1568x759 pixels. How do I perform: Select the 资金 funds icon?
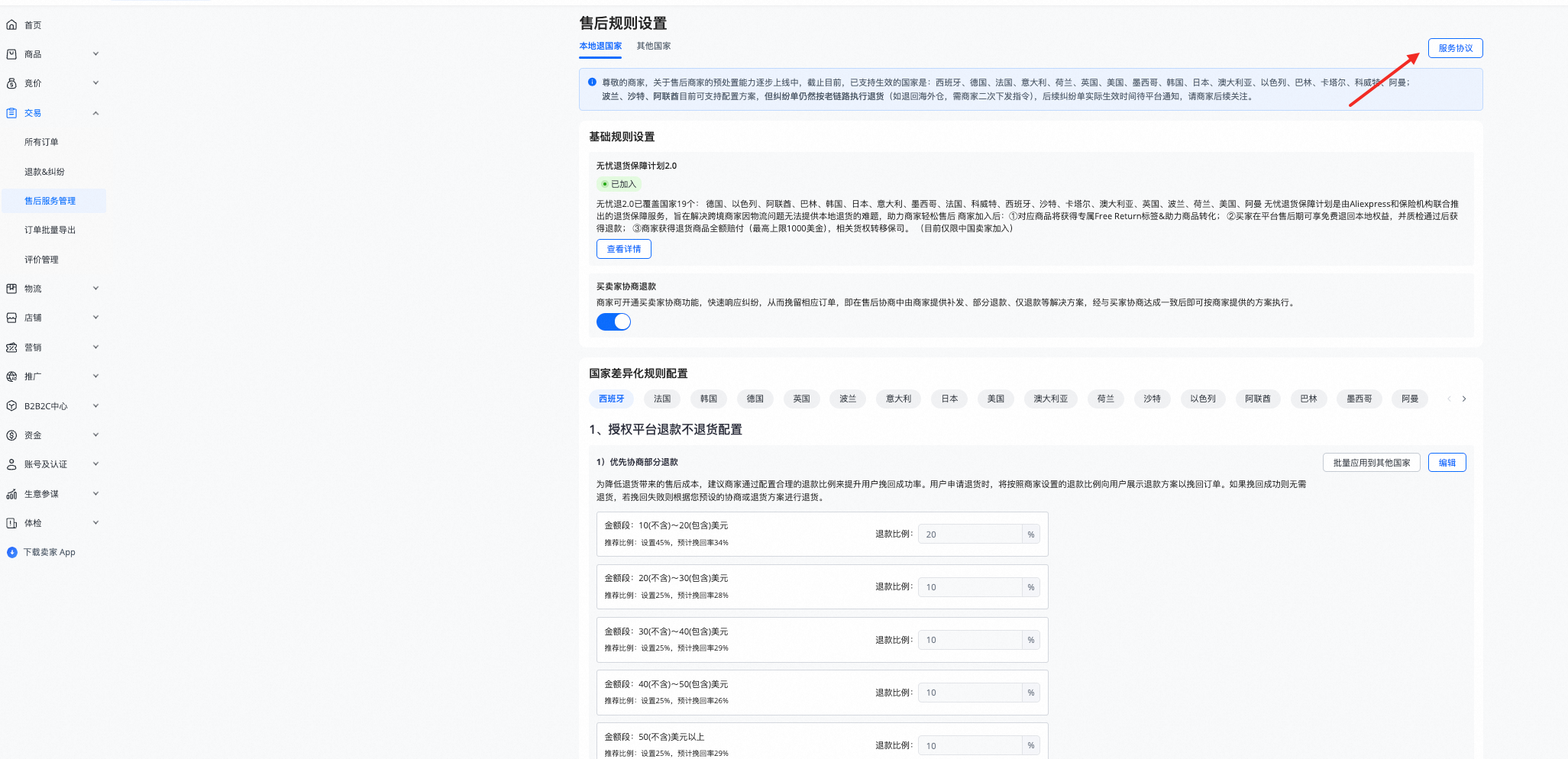(x=11, y=434)
